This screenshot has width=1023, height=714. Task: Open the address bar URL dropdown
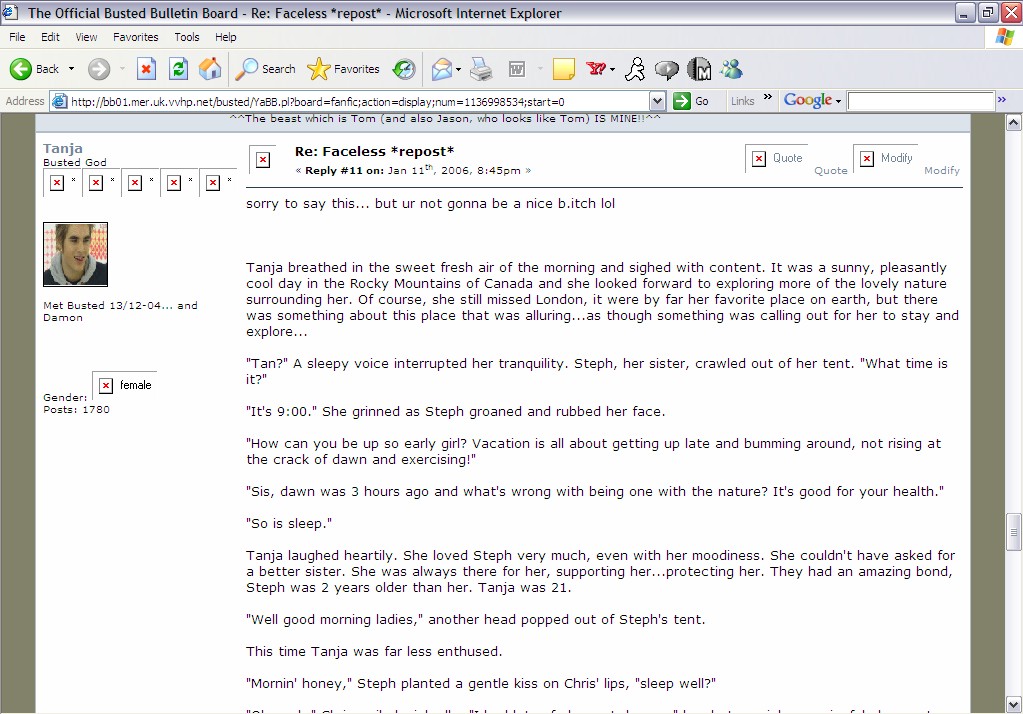click(x=657, y=101)
